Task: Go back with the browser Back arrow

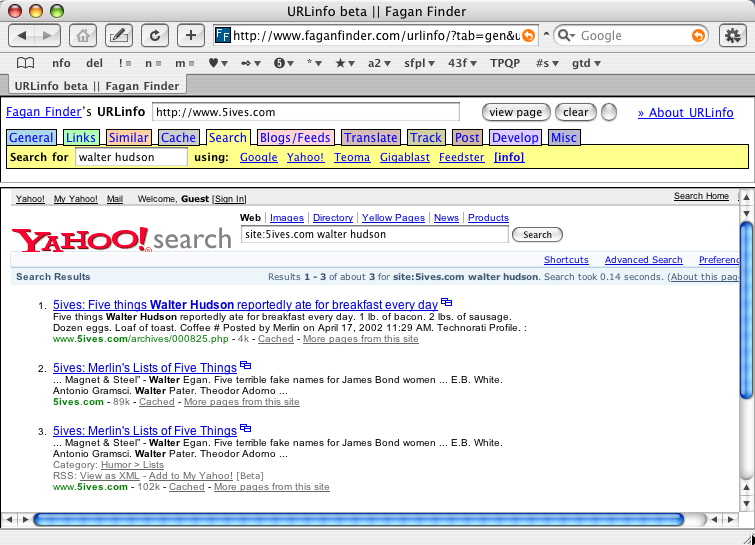Action: (22, 36)
